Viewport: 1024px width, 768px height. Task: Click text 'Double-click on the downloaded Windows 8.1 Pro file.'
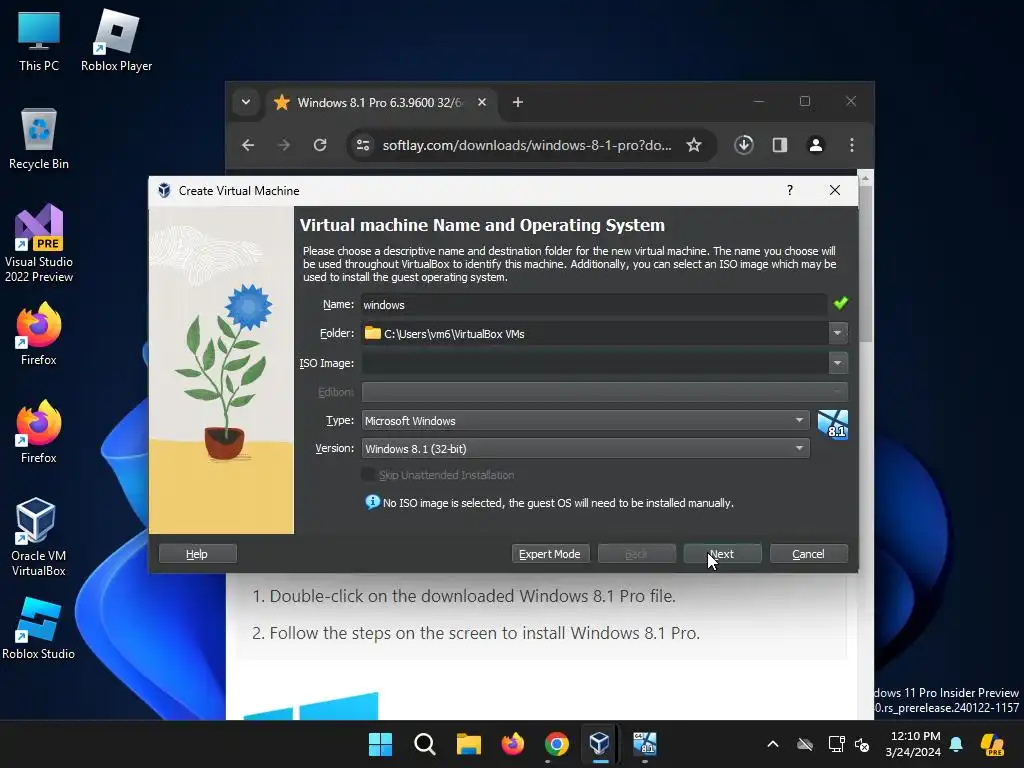[x=472, y=596]
